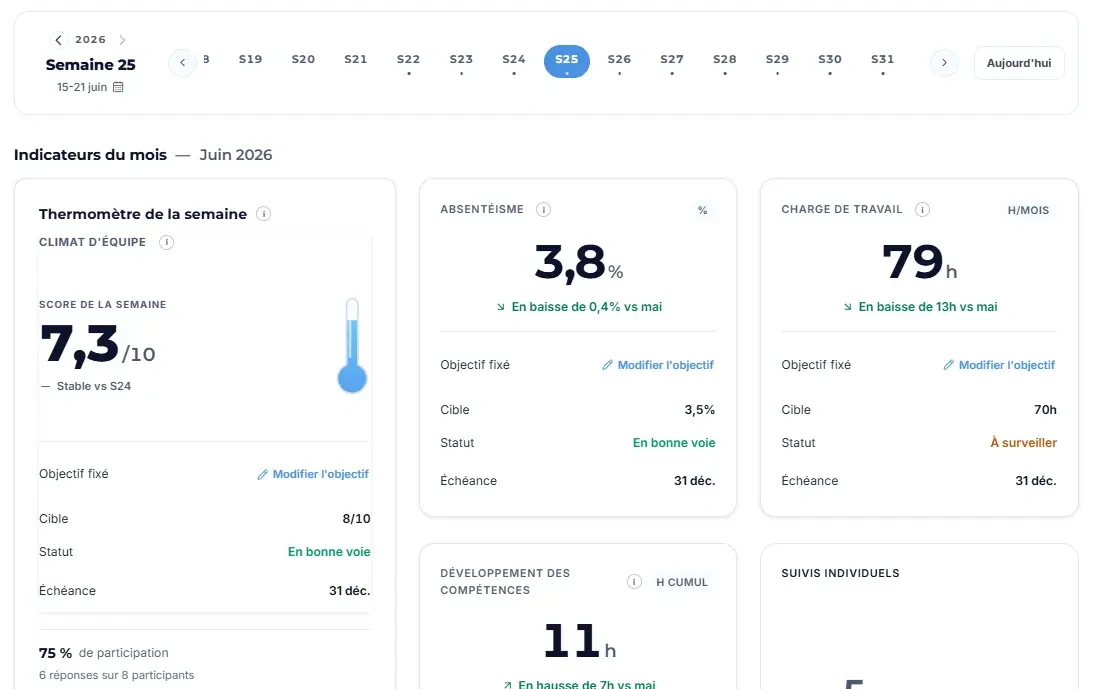Go to next year with chevron right of 2026
The height and width of the screenshot is (689, 1102).
point(122,40)
